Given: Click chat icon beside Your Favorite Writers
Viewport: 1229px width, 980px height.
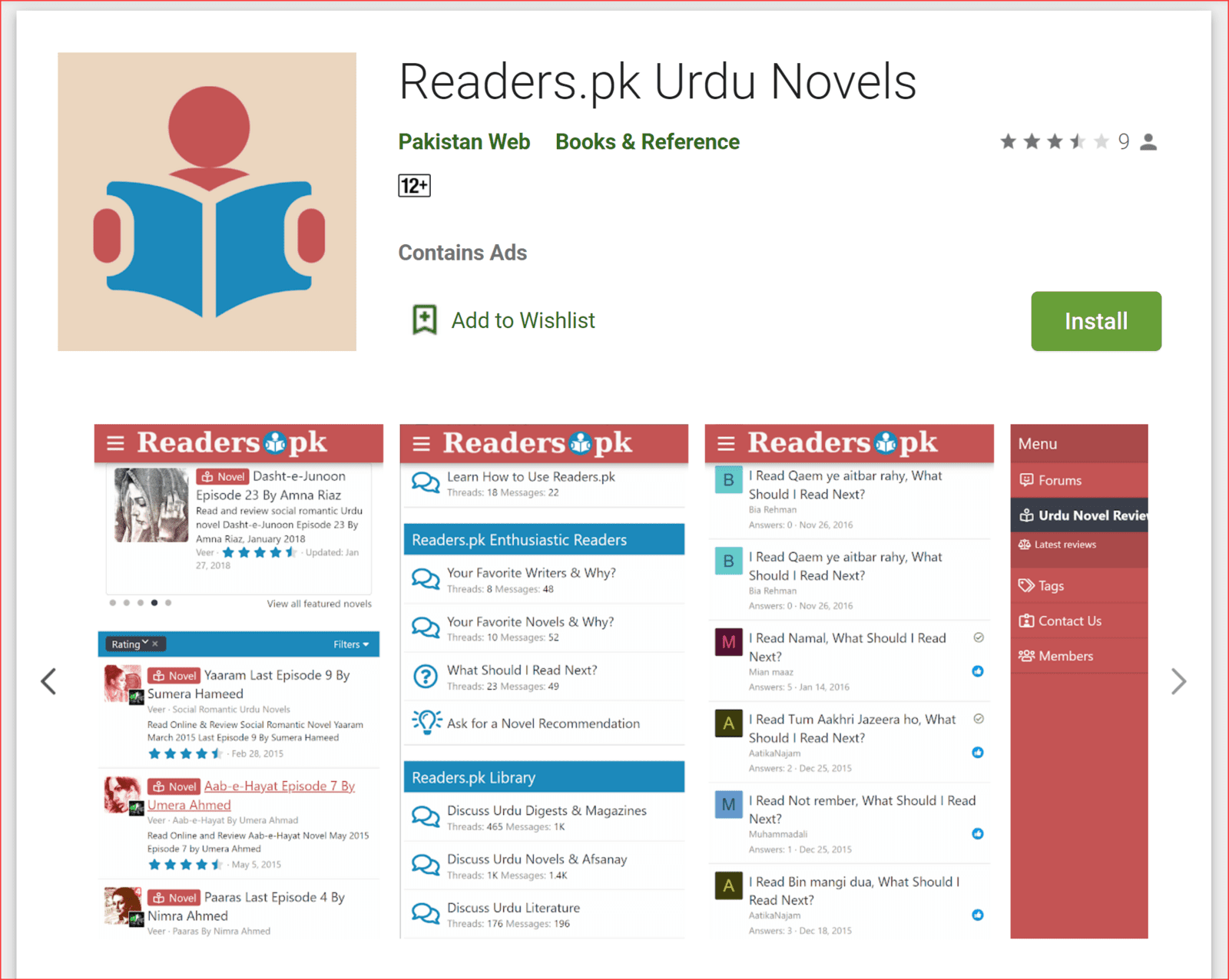Looking at the screenshot, I should coord(426,578).
